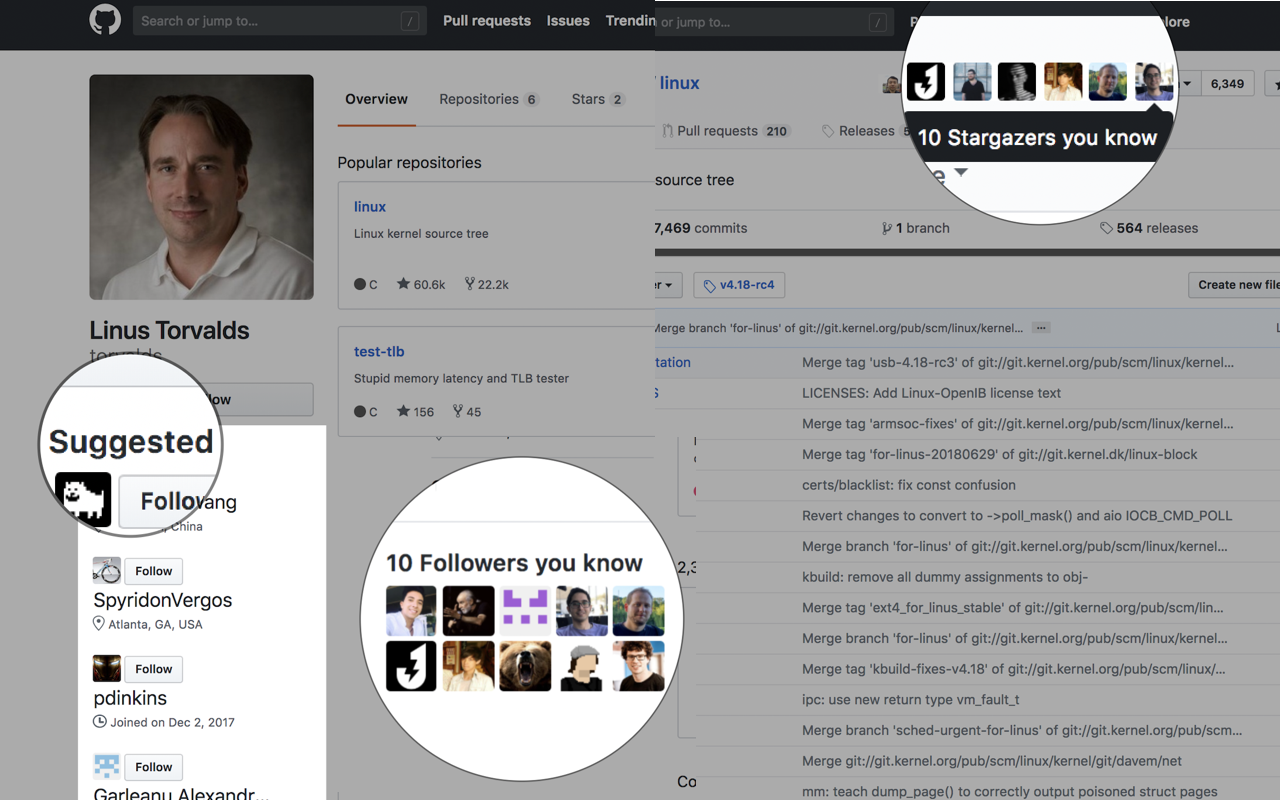Open the pdinkins username
The height and width of the screenshot is (800, 1280).
(x=130, y=698)
